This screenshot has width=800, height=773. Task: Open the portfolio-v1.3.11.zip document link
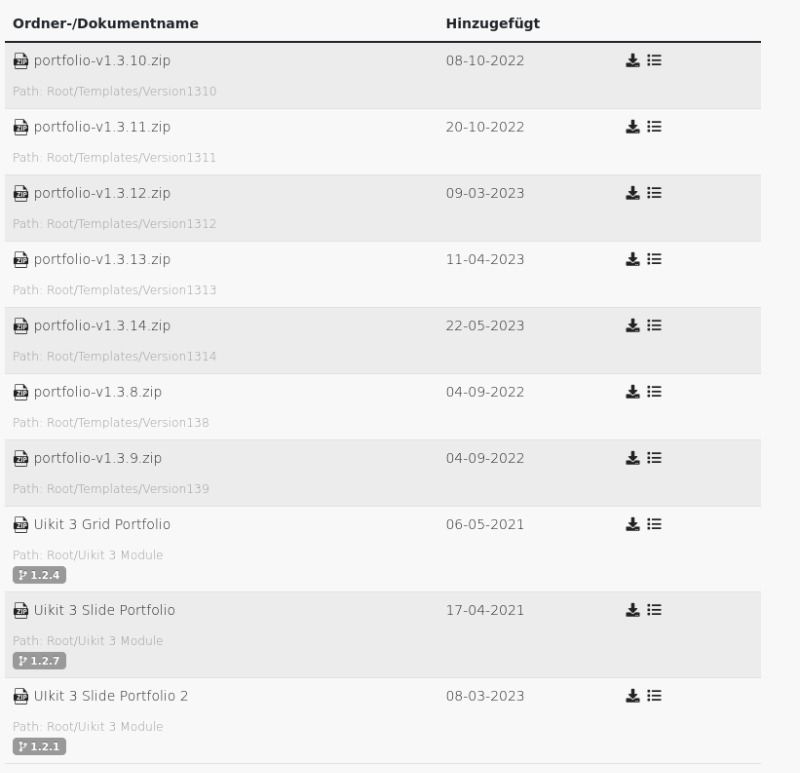click(102, 127)
